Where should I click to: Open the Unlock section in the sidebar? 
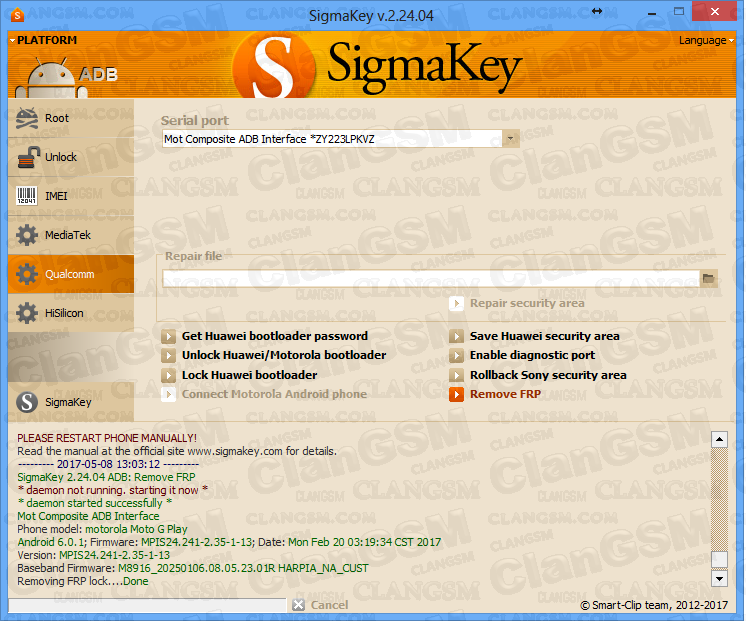click(x=71, y=157)
